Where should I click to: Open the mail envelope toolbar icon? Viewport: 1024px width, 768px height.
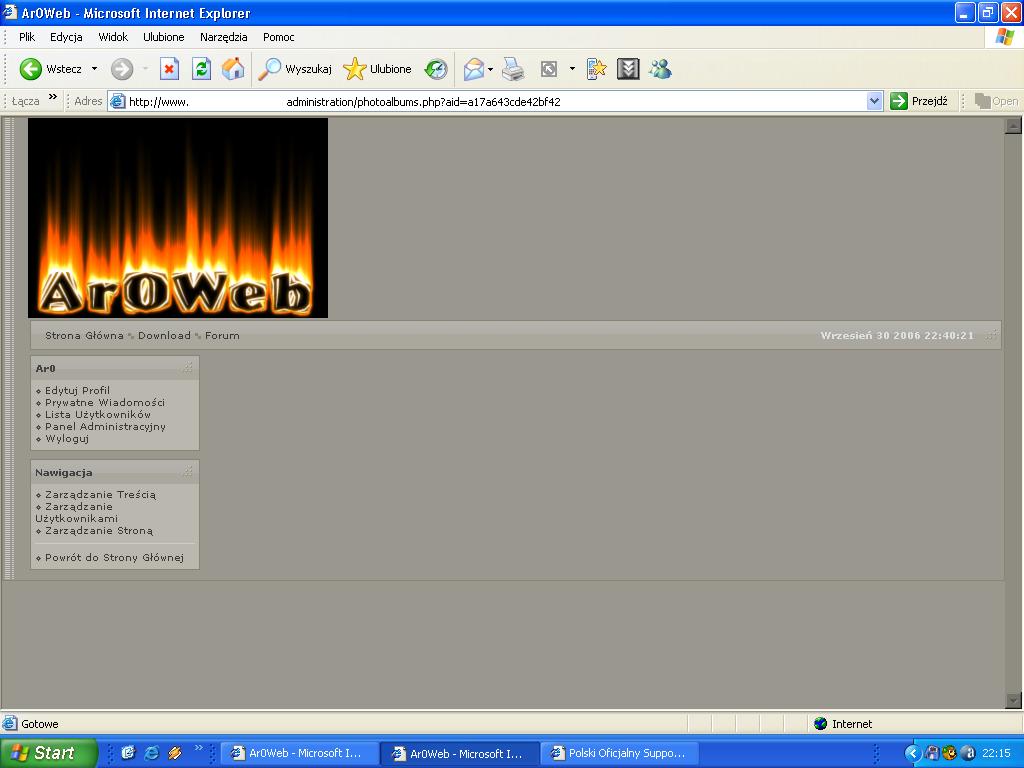point(473,69)
